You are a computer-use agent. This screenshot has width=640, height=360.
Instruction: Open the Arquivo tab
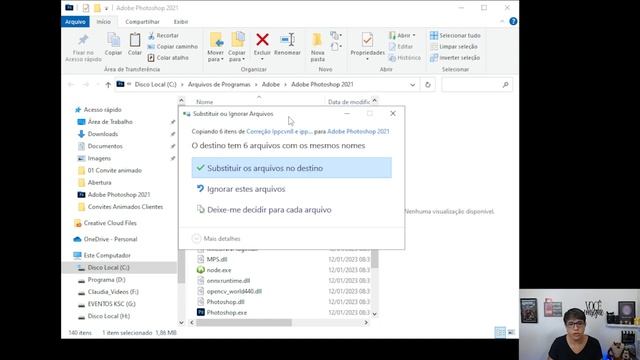[75, 22]
